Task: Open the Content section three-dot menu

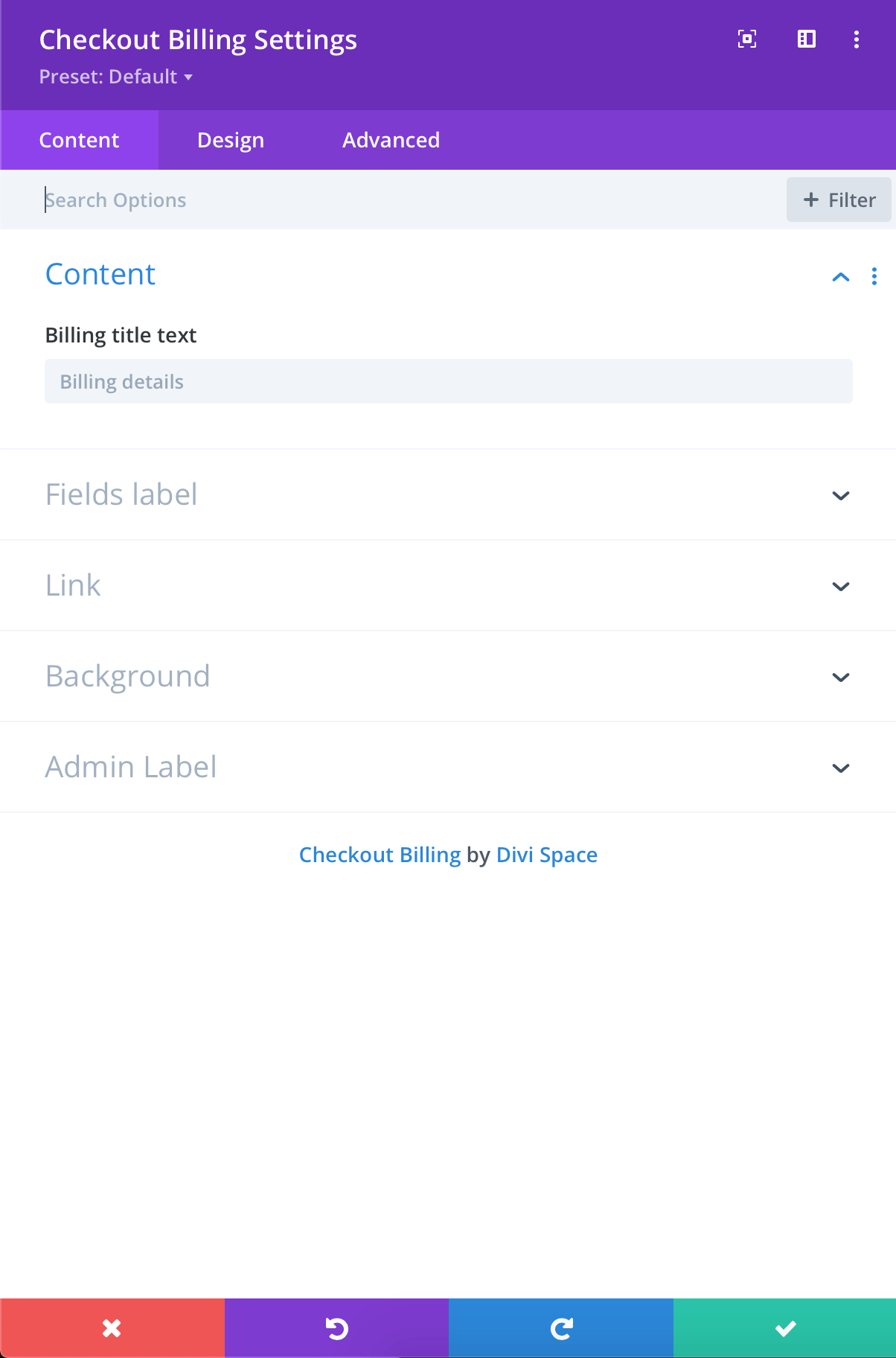Action: (x=874, y=276)
